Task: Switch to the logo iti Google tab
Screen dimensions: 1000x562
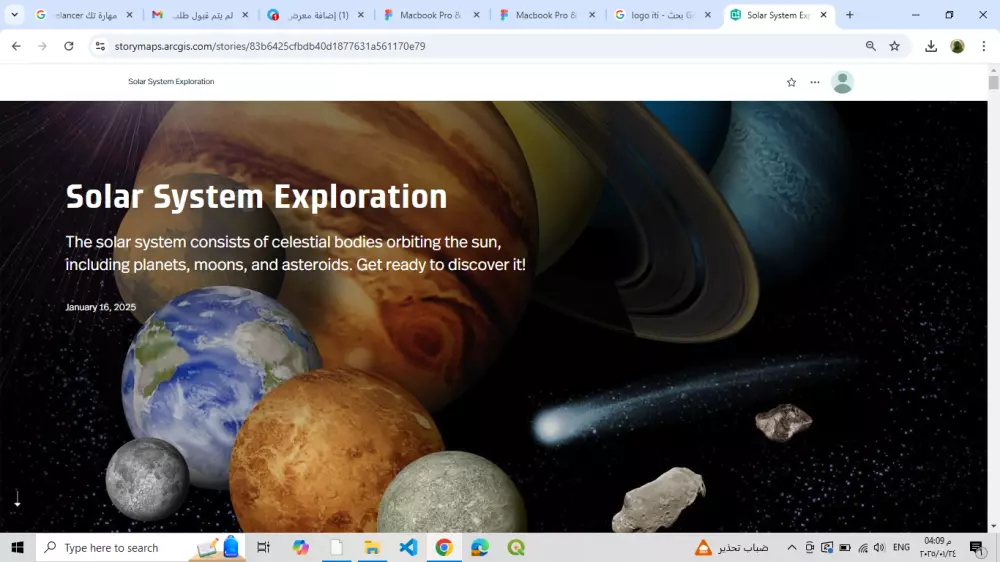Action: click(663, 15)
